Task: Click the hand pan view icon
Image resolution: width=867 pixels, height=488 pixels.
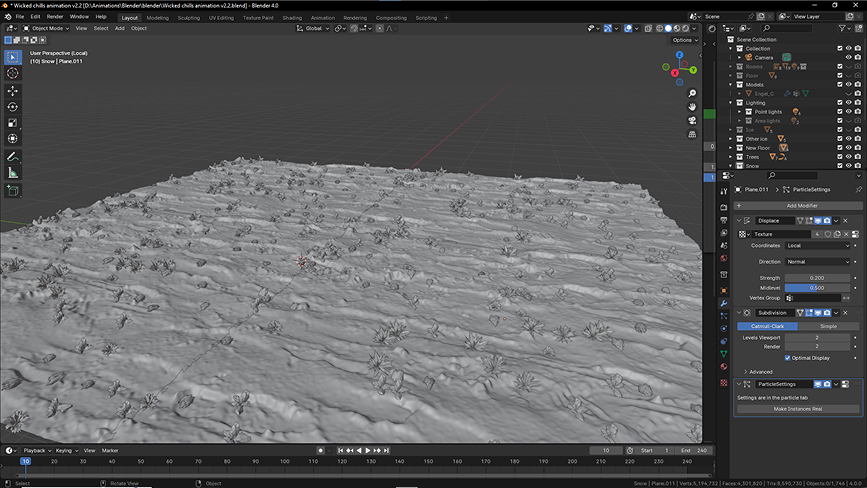Action: click(x=692, y=106)
